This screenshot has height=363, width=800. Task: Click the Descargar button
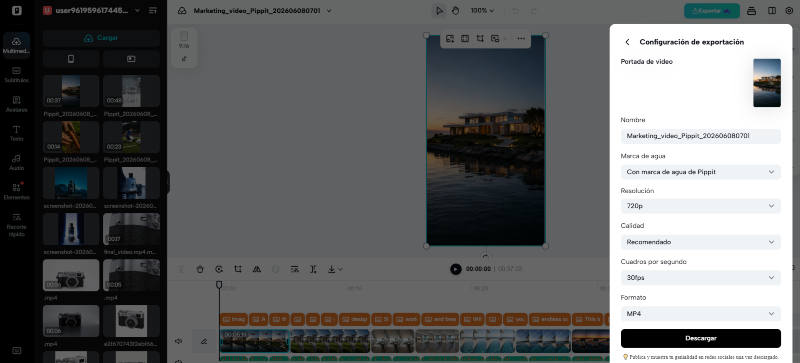point(701,338)
